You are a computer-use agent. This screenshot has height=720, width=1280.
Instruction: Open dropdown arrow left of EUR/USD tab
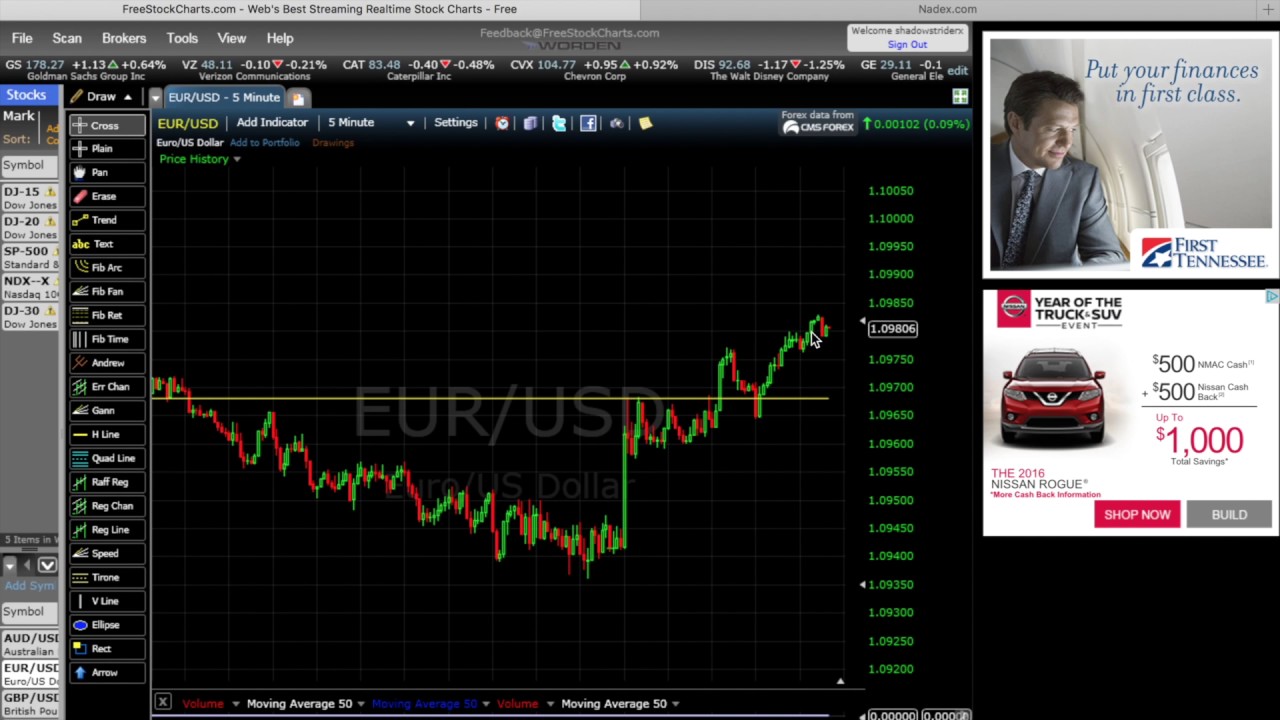click(x=156, y=98)
